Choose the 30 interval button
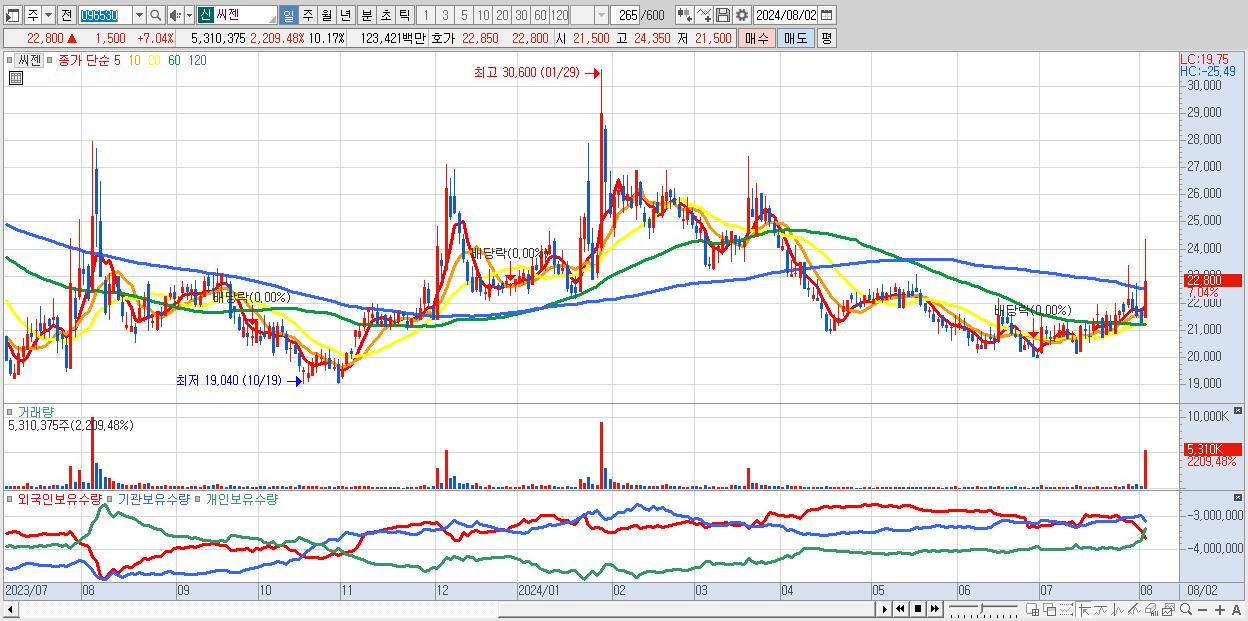This screenshot has height=621, width=1248. (x=521, y=15)
